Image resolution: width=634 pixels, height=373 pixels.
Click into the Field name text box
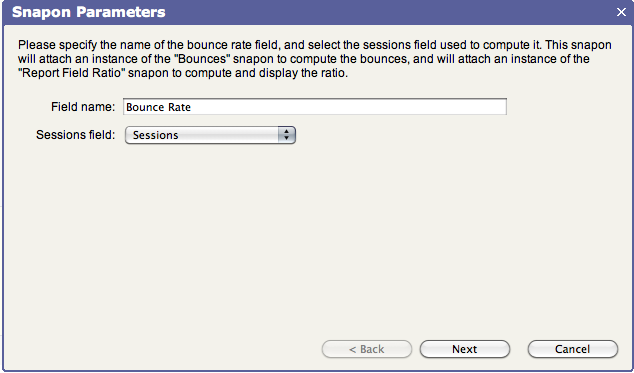pos(315,107)
